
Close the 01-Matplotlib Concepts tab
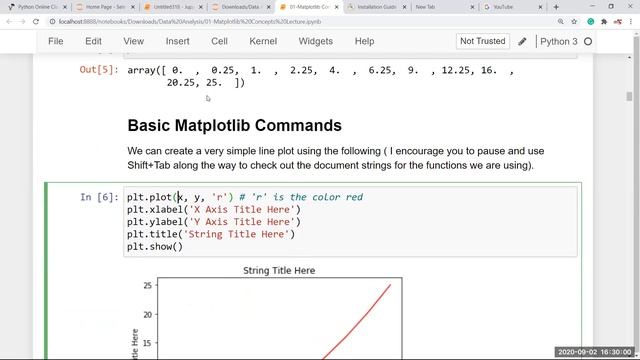point(336,7)
